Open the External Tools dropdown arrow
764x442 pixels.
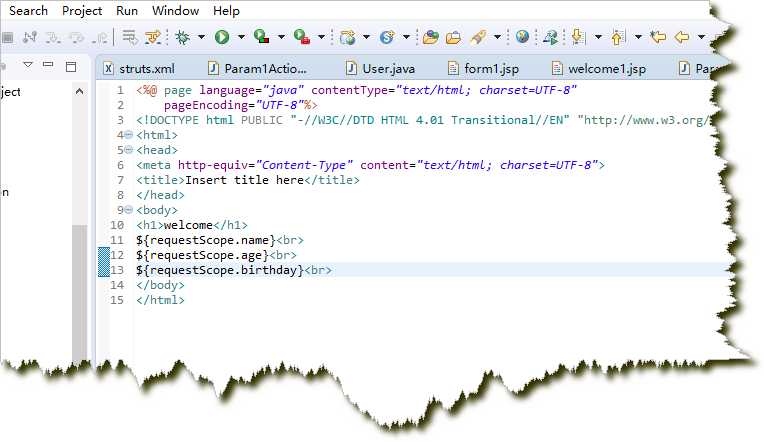pos(322,37)
